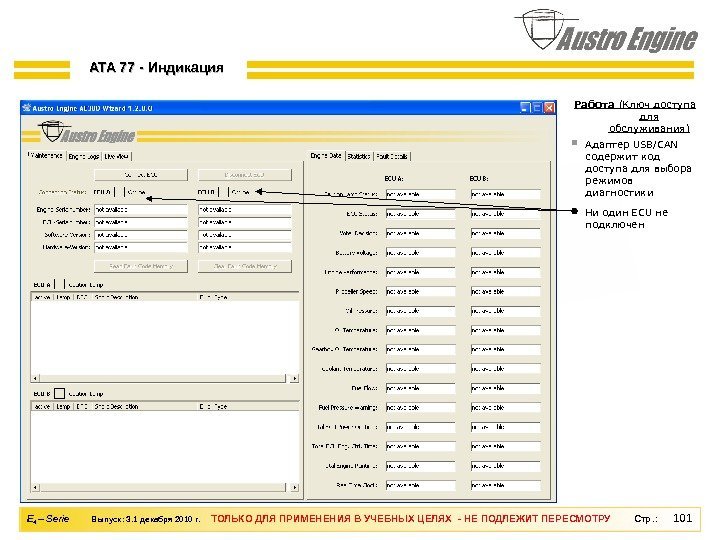This screenshot has width=720, height=540.
Task: Click the ECU B Coolant Temperature field
Action: pyautogui.click(x=506, y=369)
